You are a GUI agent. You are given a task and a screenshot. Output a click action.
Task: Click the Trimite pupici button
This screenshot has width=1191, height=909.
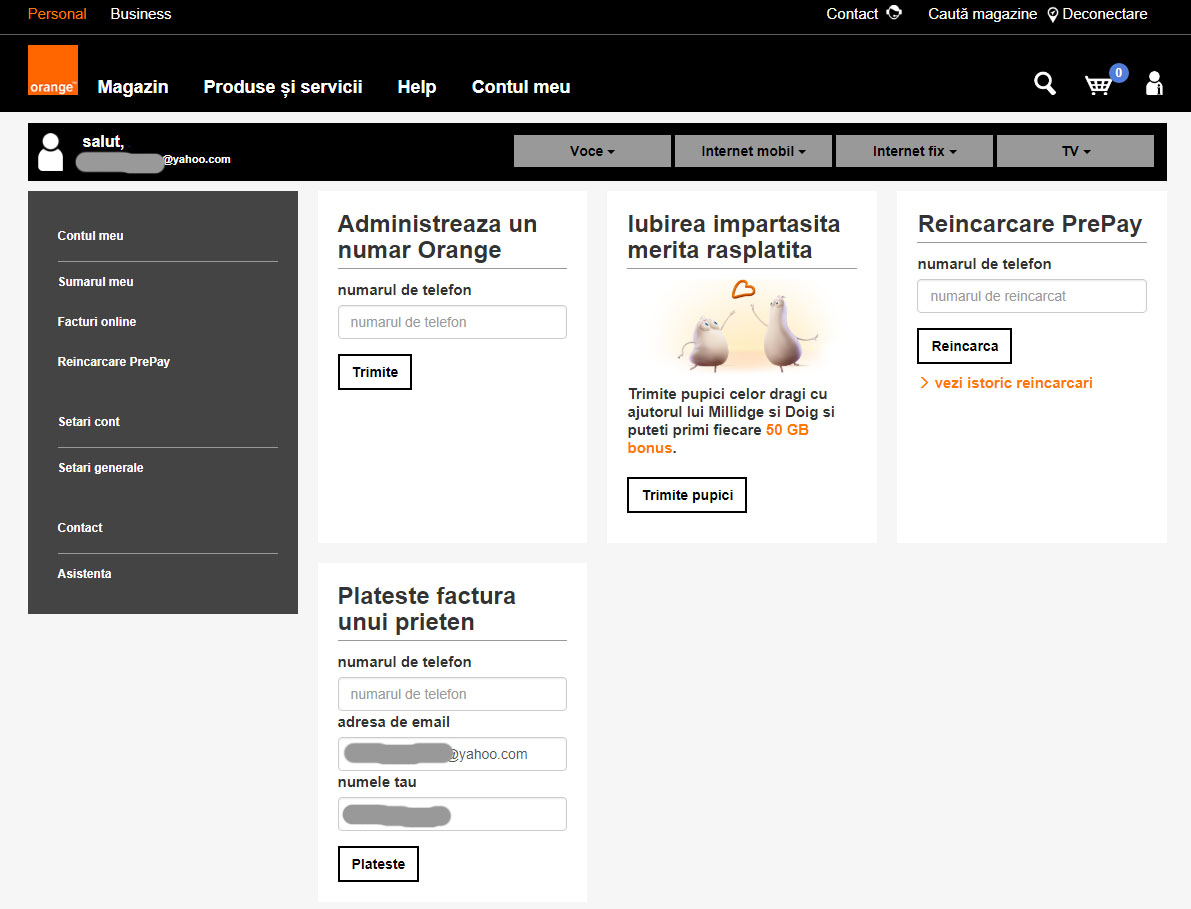(687, 495)
